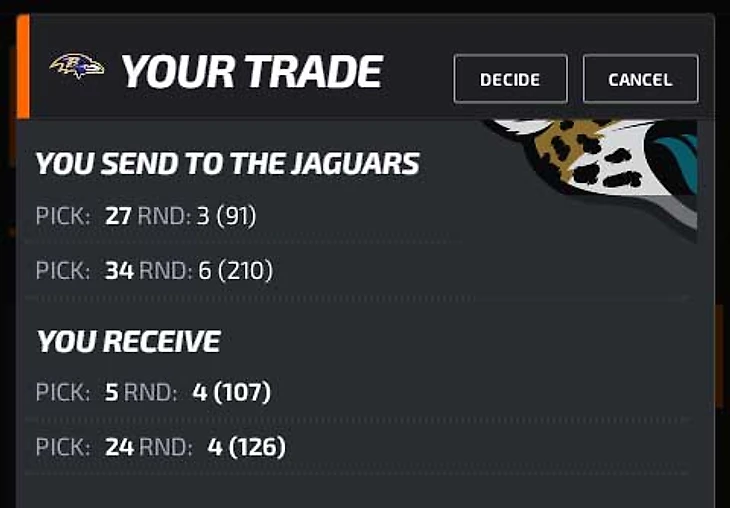
Task: Confirm the trade with DECIDE button
Action: pos(510,79)
